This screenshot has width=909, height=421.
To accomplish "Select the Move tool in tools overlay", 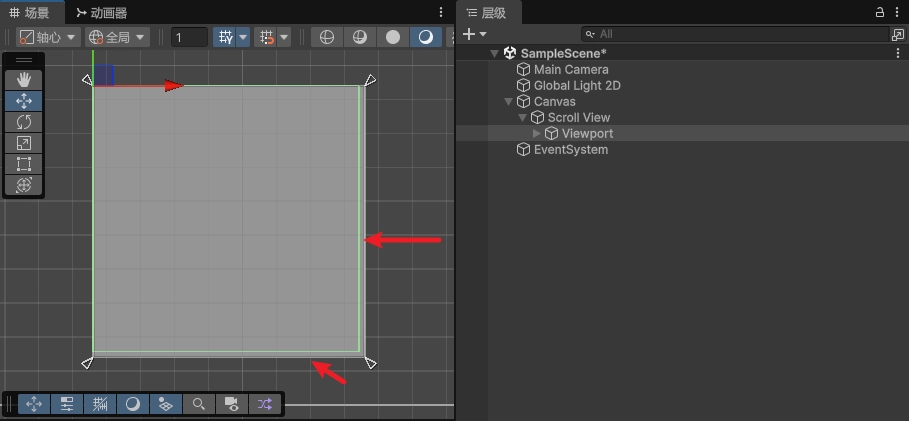I will point(24,101).
